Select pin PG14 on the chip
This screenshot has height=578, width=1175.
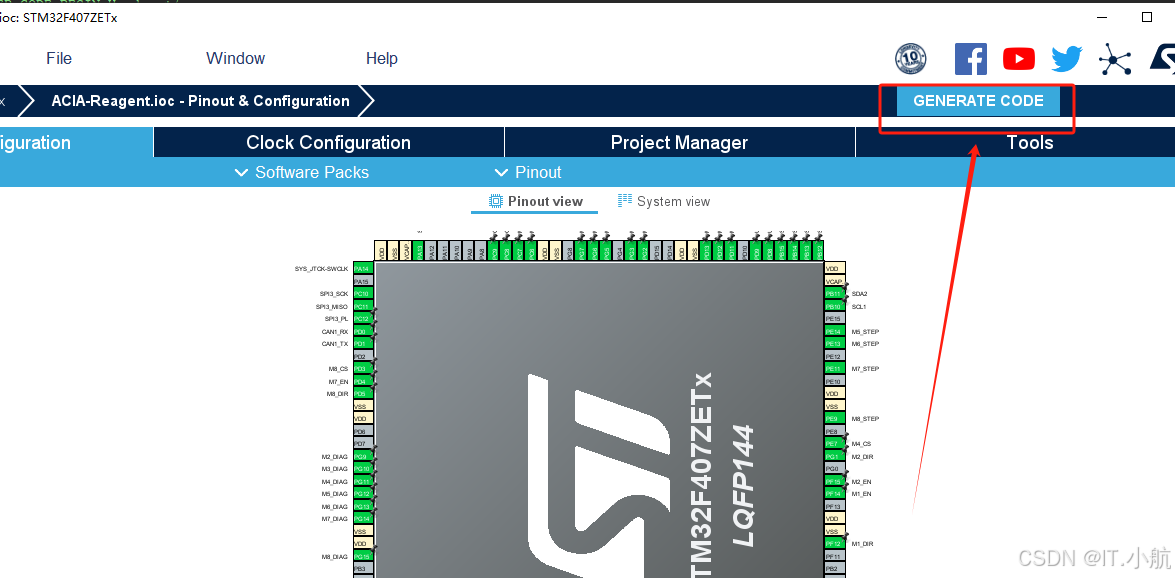click(x=363, y=519)
